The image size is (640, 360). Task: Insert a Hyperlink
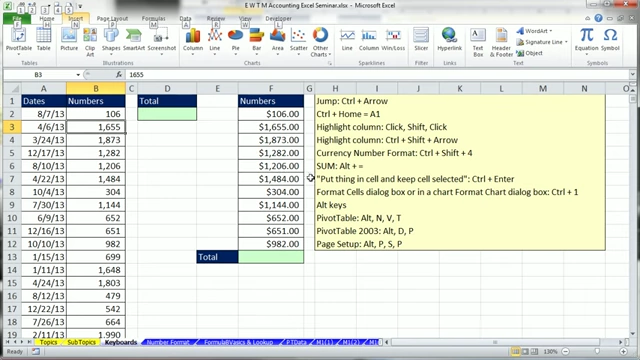tap(449, 40)
